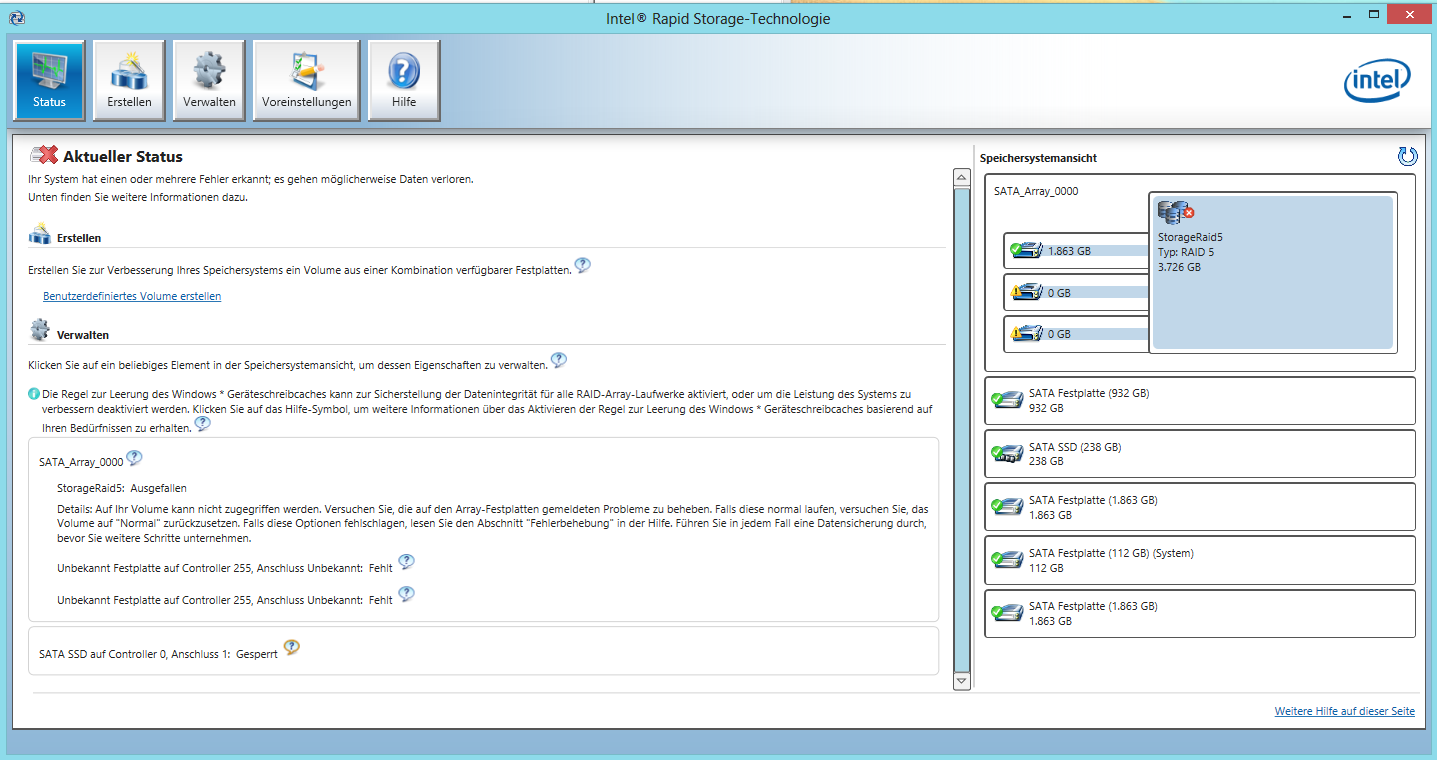Select the SATA Festplatte (932 GB) disk
1437x760 pixels.
click(1200, 401)
